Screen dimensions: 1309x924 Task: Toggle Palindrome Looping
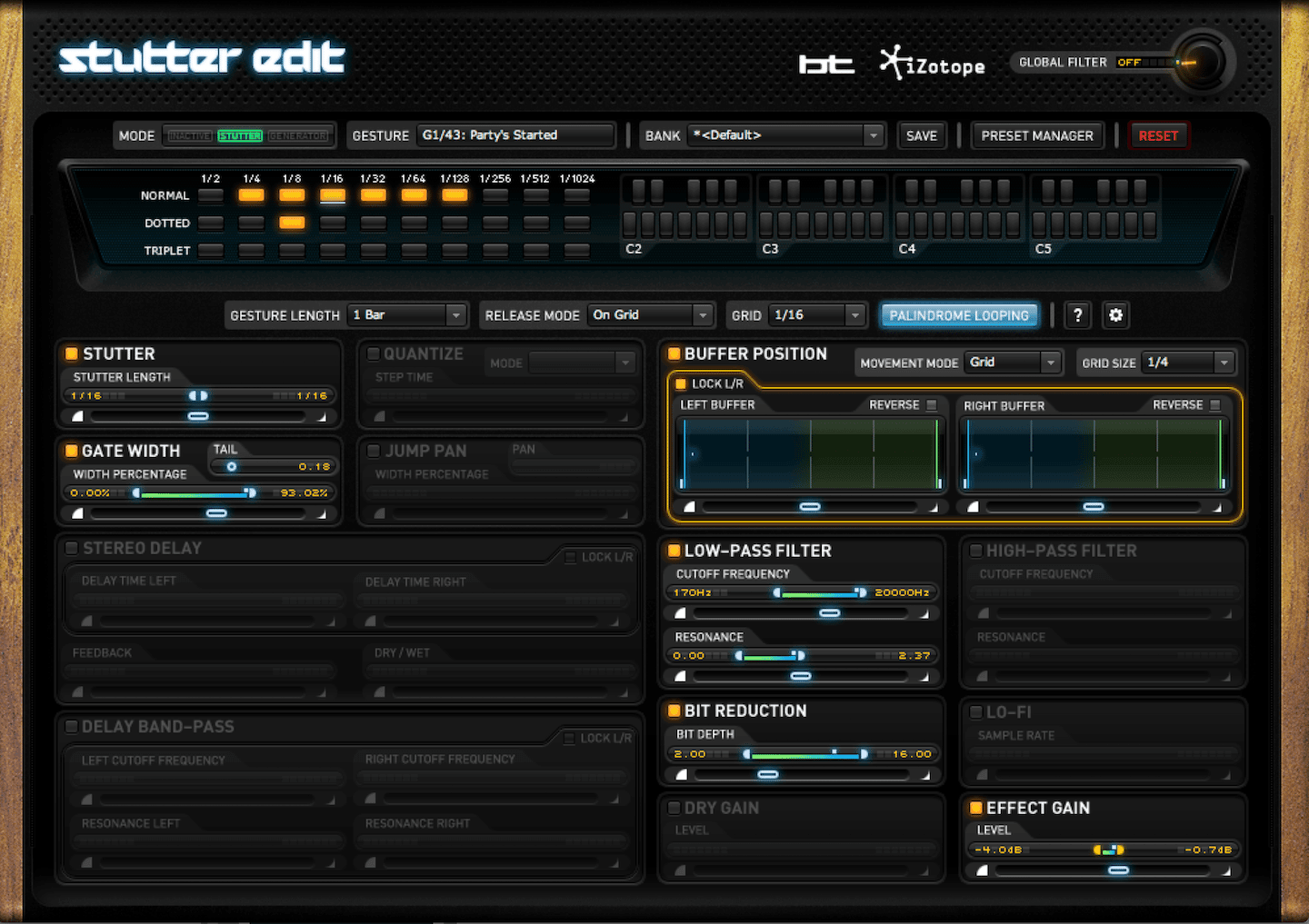(x=959, y=315)
